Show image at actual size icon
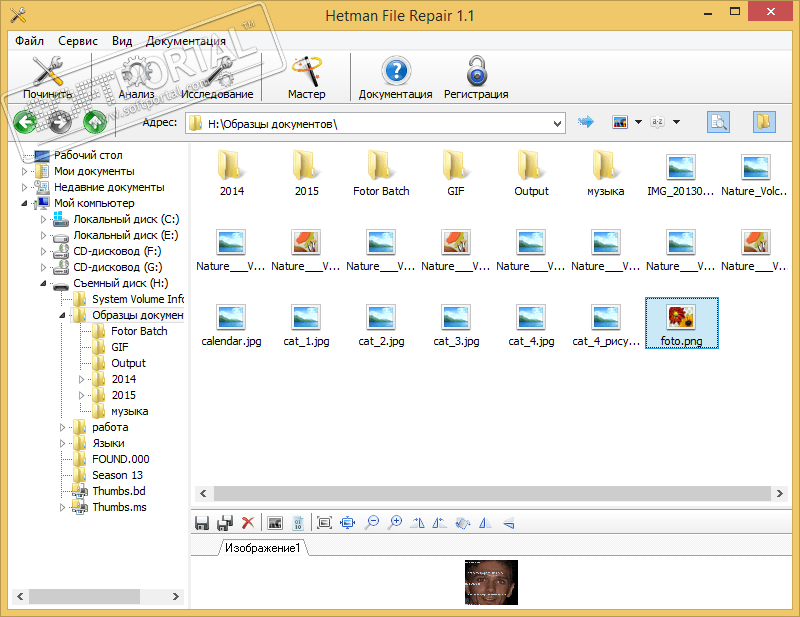Viewport: 800px width, 617px height. pos(324,523)
